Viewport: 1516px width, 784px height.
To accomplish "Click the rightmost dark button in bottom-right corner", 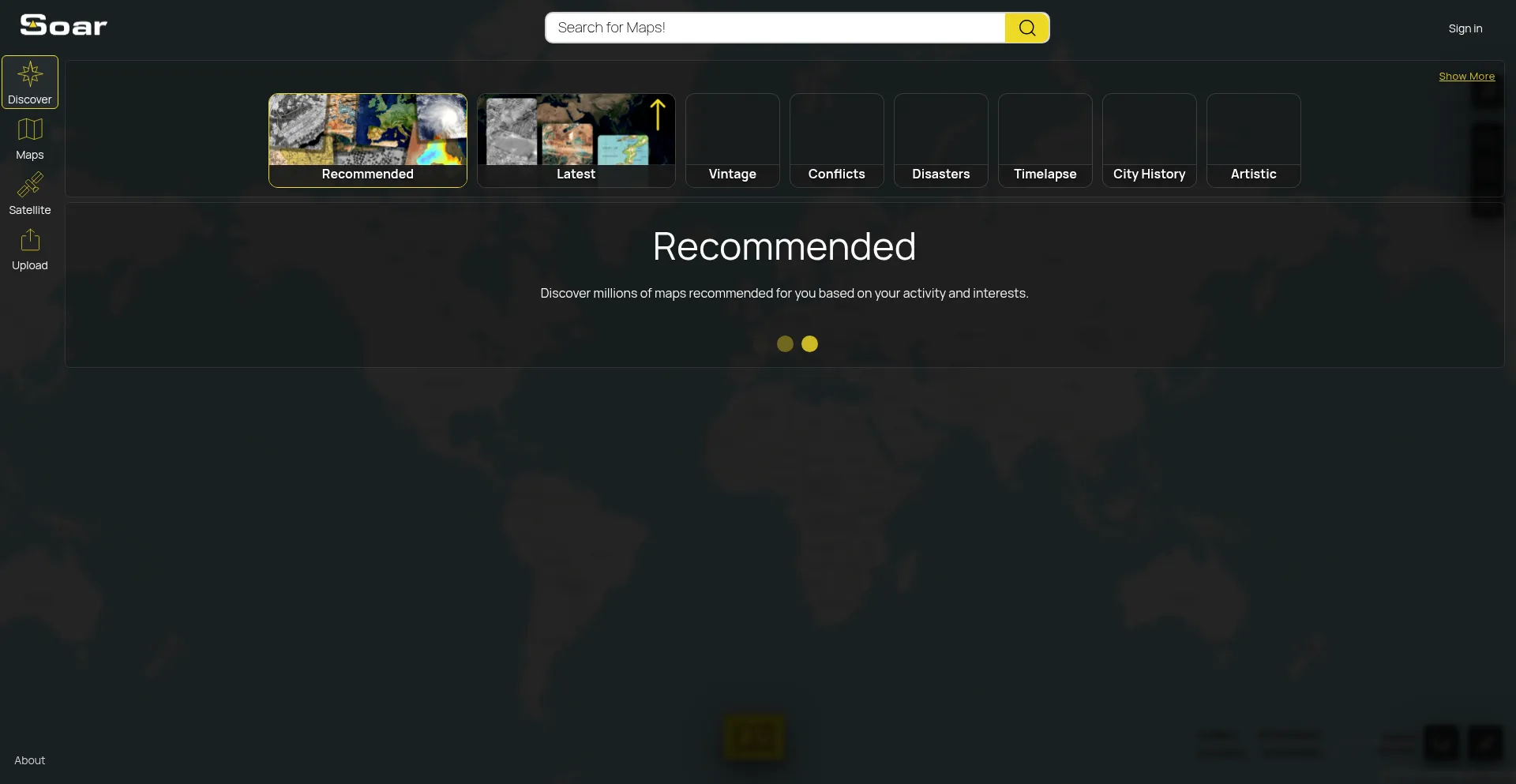I will coord(1484,743).
